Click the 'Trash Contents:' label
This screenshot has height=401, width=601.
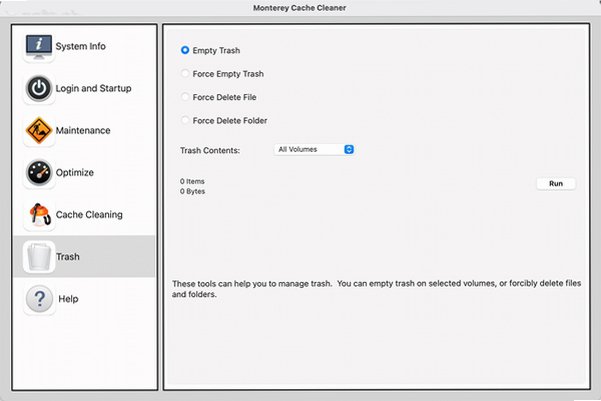pyautogui.click(x=210, y=150)
